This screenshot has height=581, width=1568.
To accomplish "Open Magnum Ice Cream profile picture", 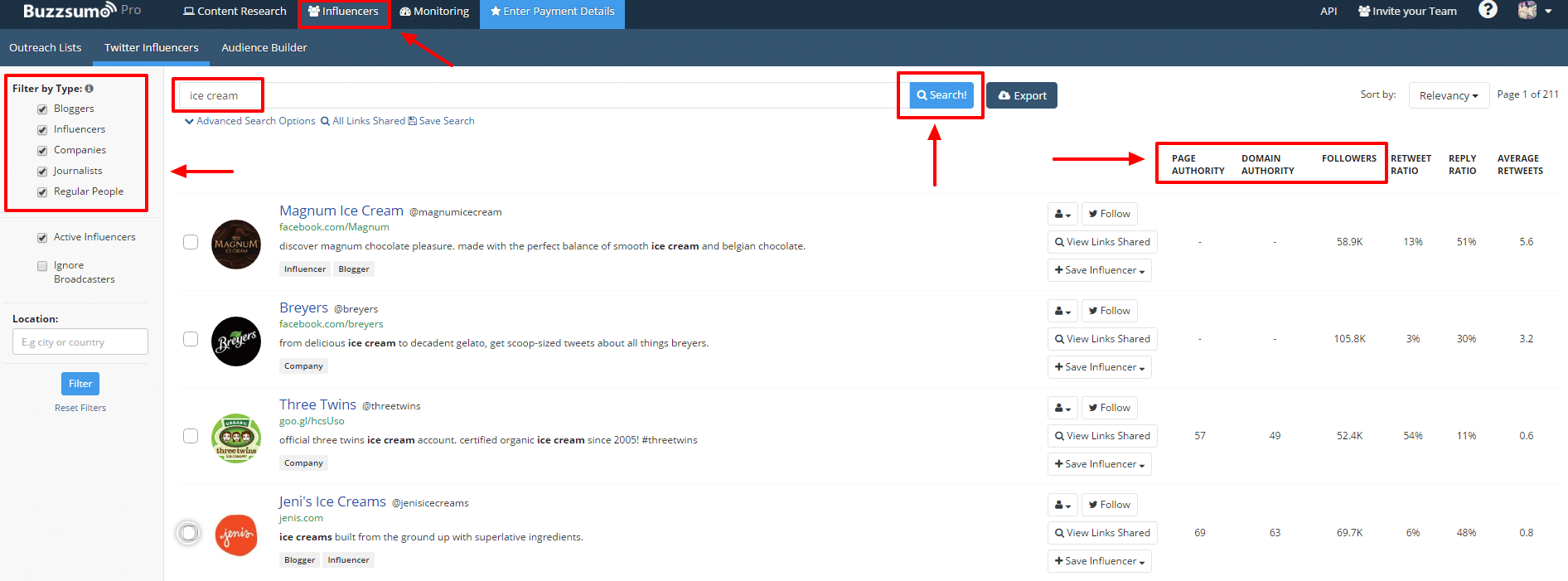I will [236, 245].
